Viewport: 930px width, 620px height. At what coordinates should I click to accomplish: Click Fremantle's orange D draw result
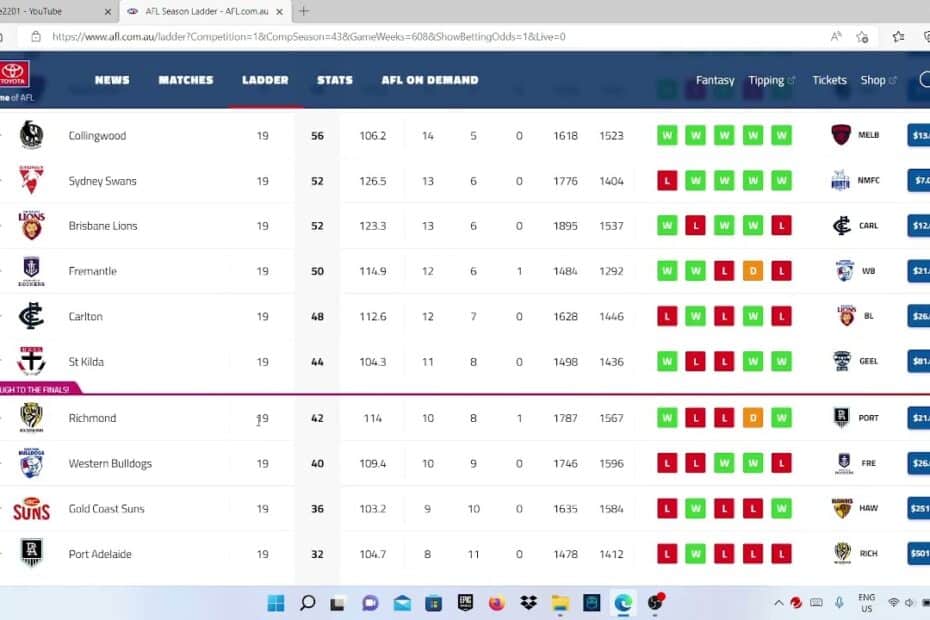click(x=753, y=271)
